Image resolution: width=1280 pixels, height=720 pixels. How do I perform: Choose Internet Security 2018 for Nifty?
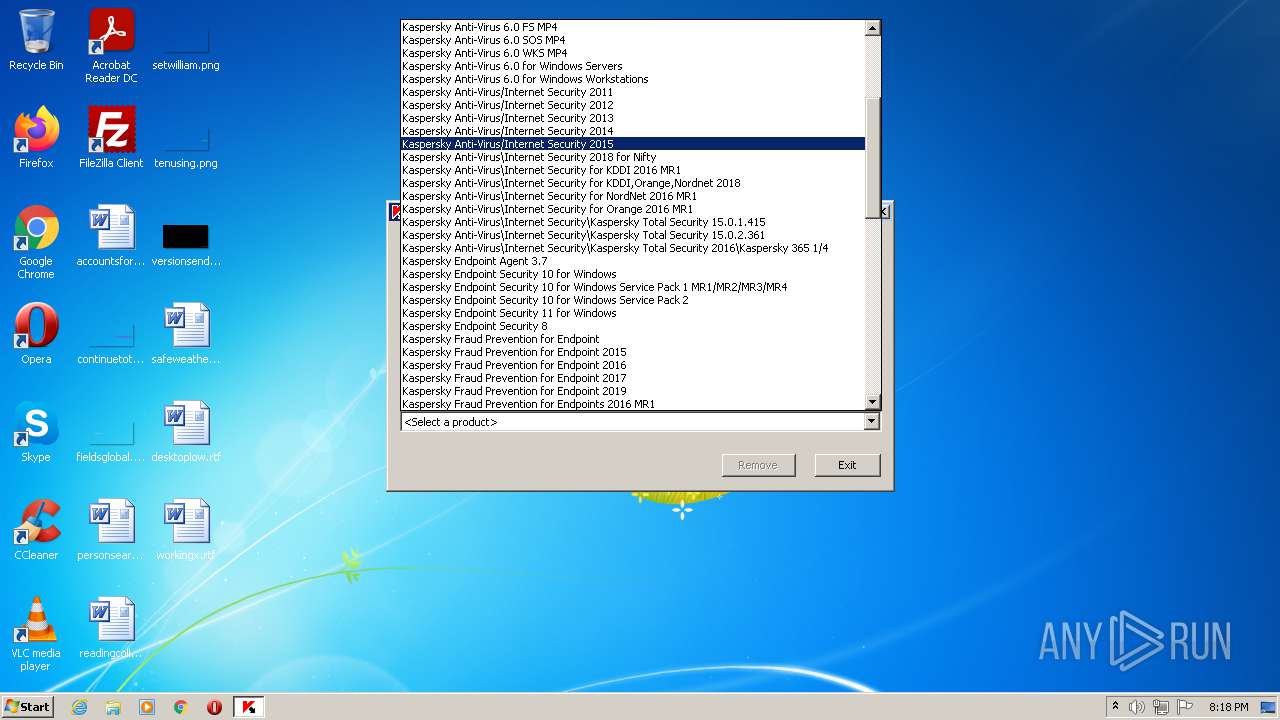(x=633, y=157)
